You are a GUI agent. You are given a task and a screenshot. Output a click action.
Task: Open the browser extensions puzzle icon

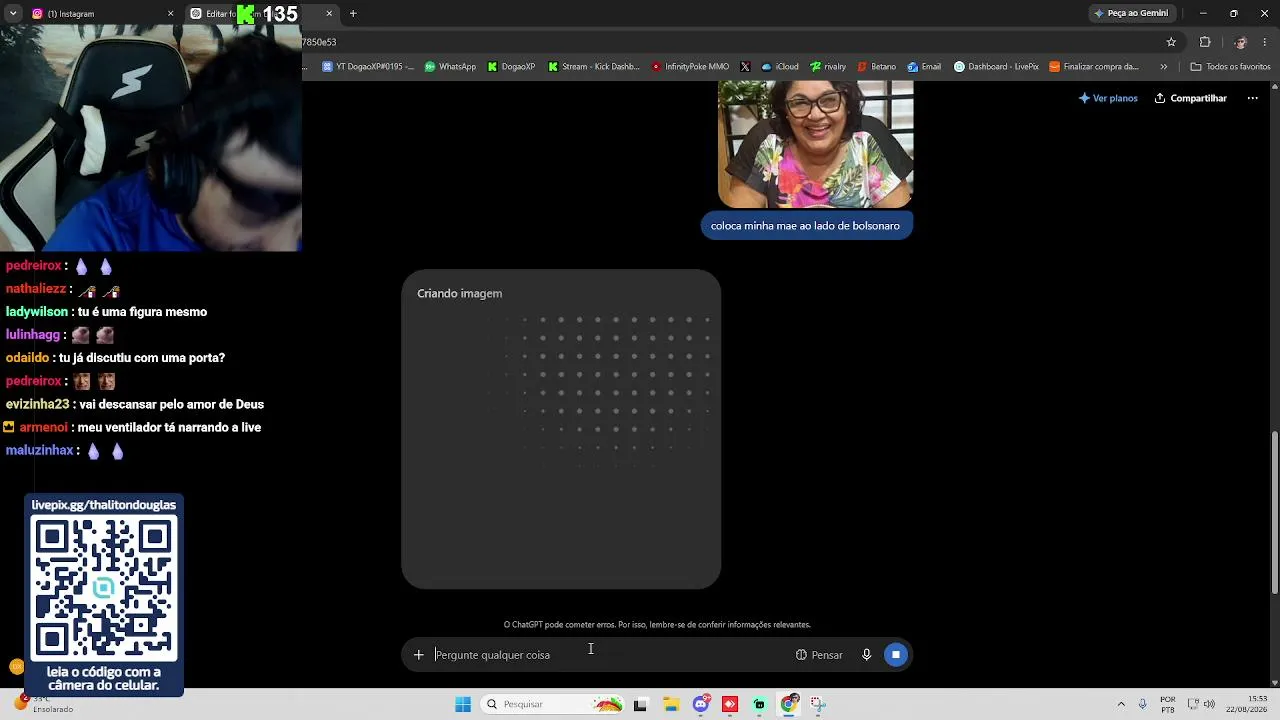coord(1205,42)
